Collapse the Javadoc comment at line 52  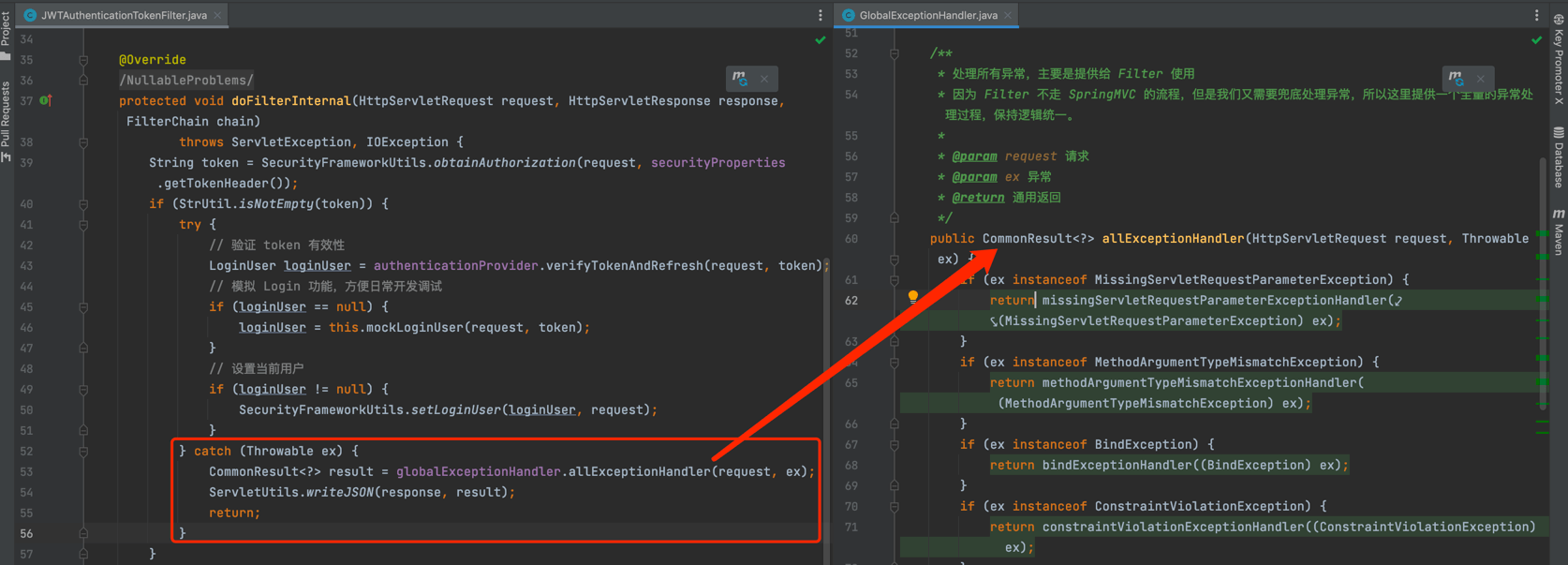tap(895, 54)
